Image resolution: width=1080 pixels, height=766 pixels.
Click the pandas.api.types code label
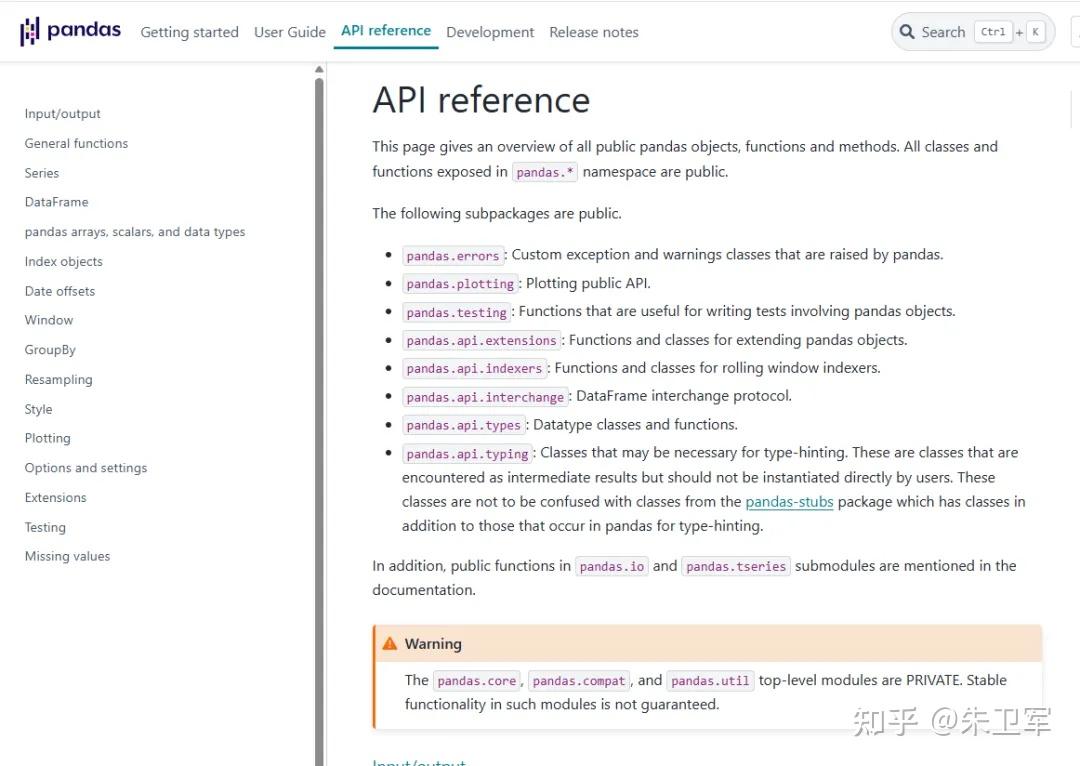coord(464,425)
